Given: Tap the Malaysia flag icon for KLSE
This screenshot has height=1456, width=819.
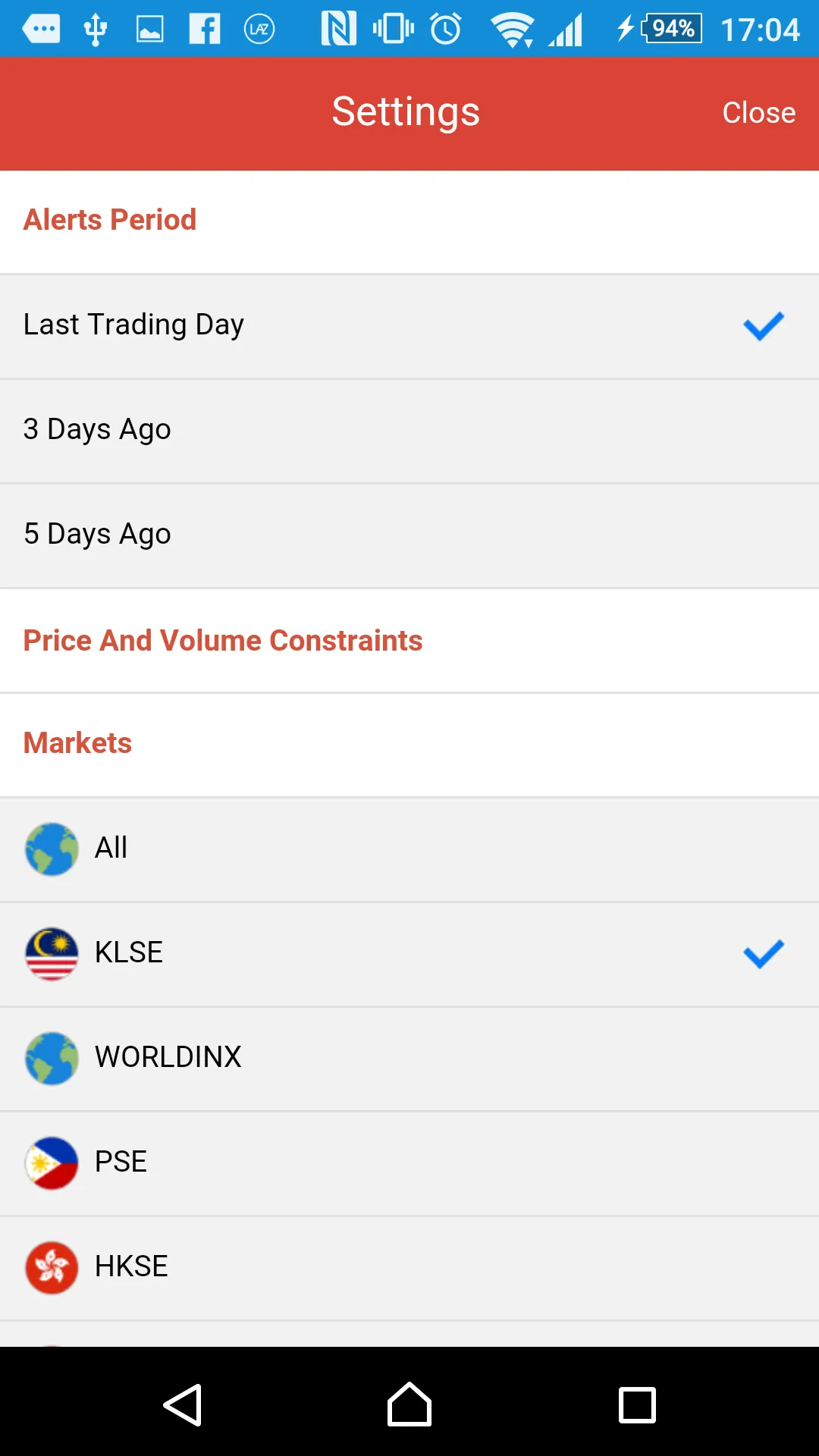Looking at the screenshot, I should [52, 953].
